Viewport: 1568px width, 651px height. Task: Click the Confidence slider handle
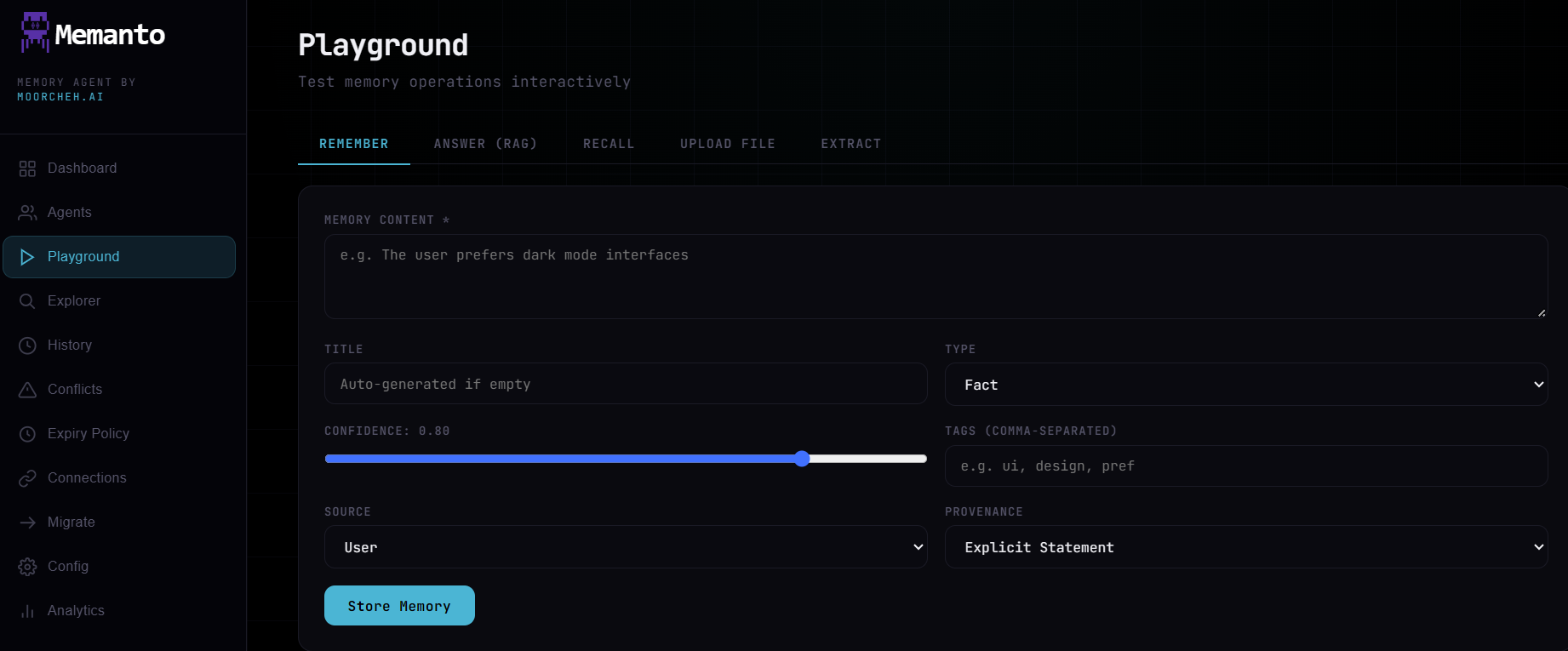(802, 459)
